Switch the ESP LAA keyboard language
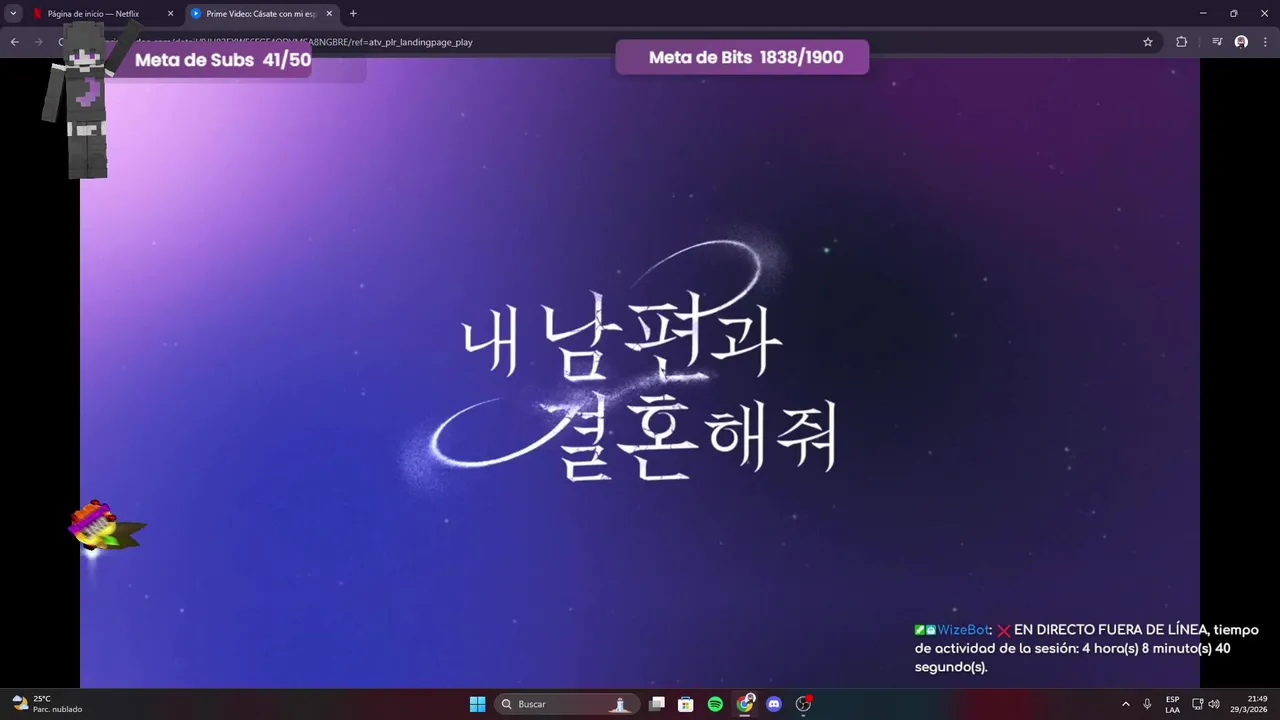This screenshot has height=720, width=1280. tap(1172, 704)
